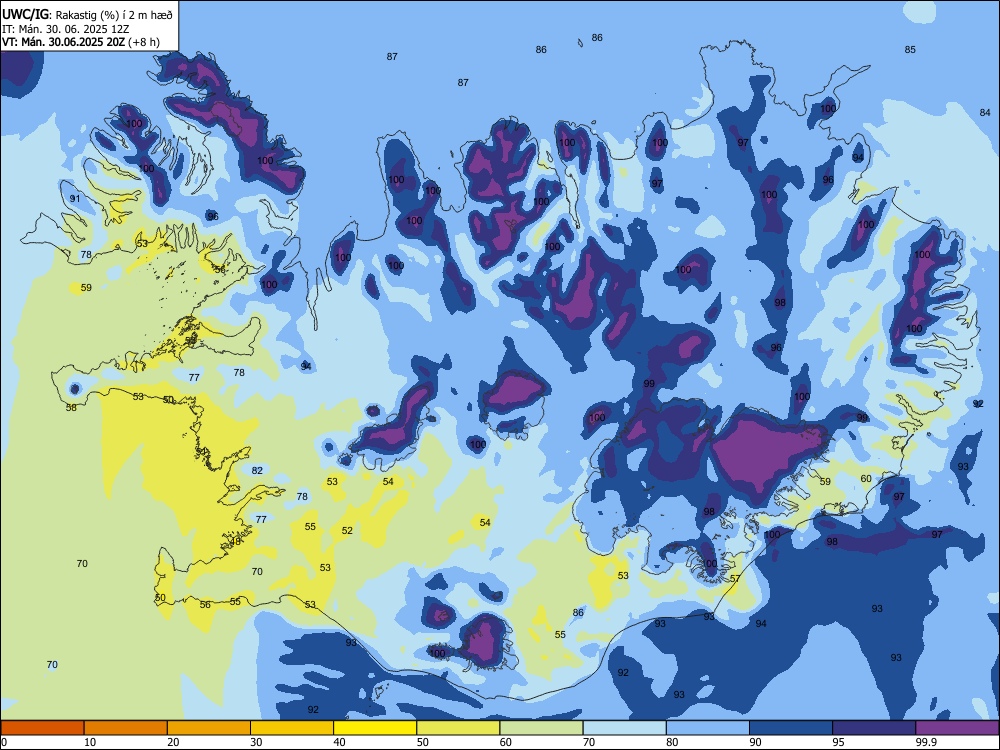Image resolution: width=1000 pixels, height=750 pixels.
Task: Click the 30–40 golden legend swatch
Action: [292, 728]
